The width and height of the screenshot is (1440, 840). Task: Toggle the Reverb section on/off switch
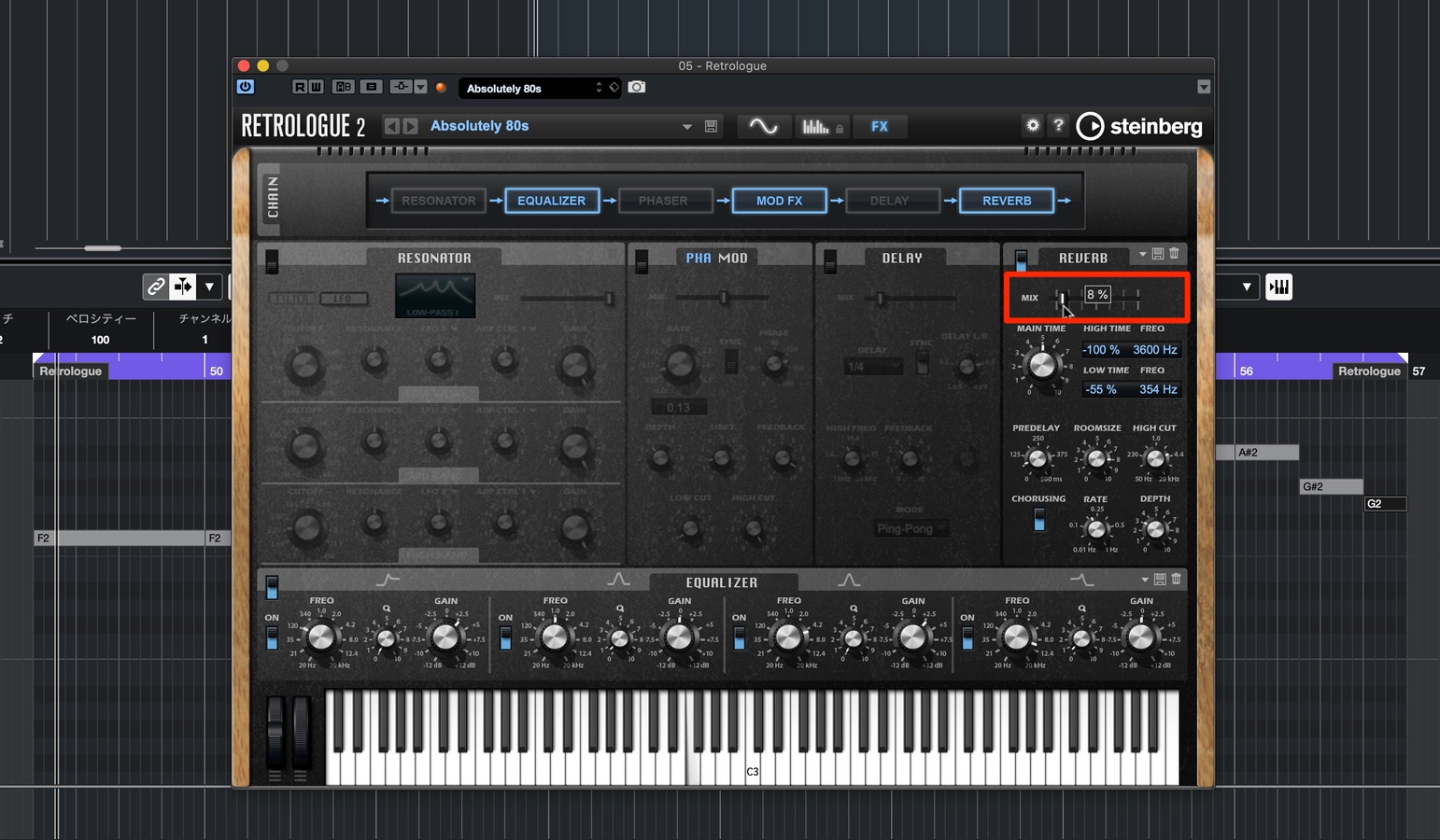(x=1022, y=261)
